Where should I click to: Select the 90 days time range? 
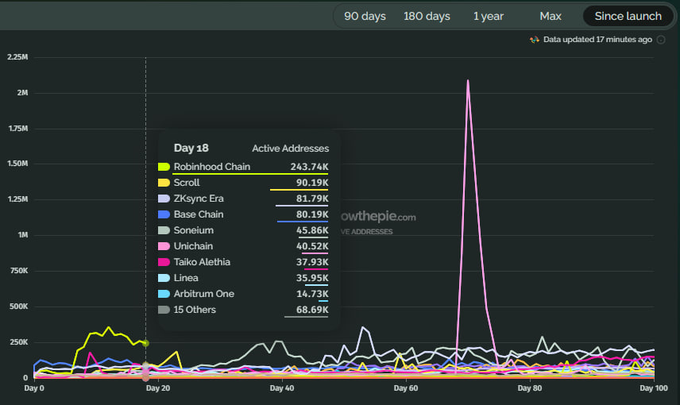pyautogui.click(x=365, y=16)
